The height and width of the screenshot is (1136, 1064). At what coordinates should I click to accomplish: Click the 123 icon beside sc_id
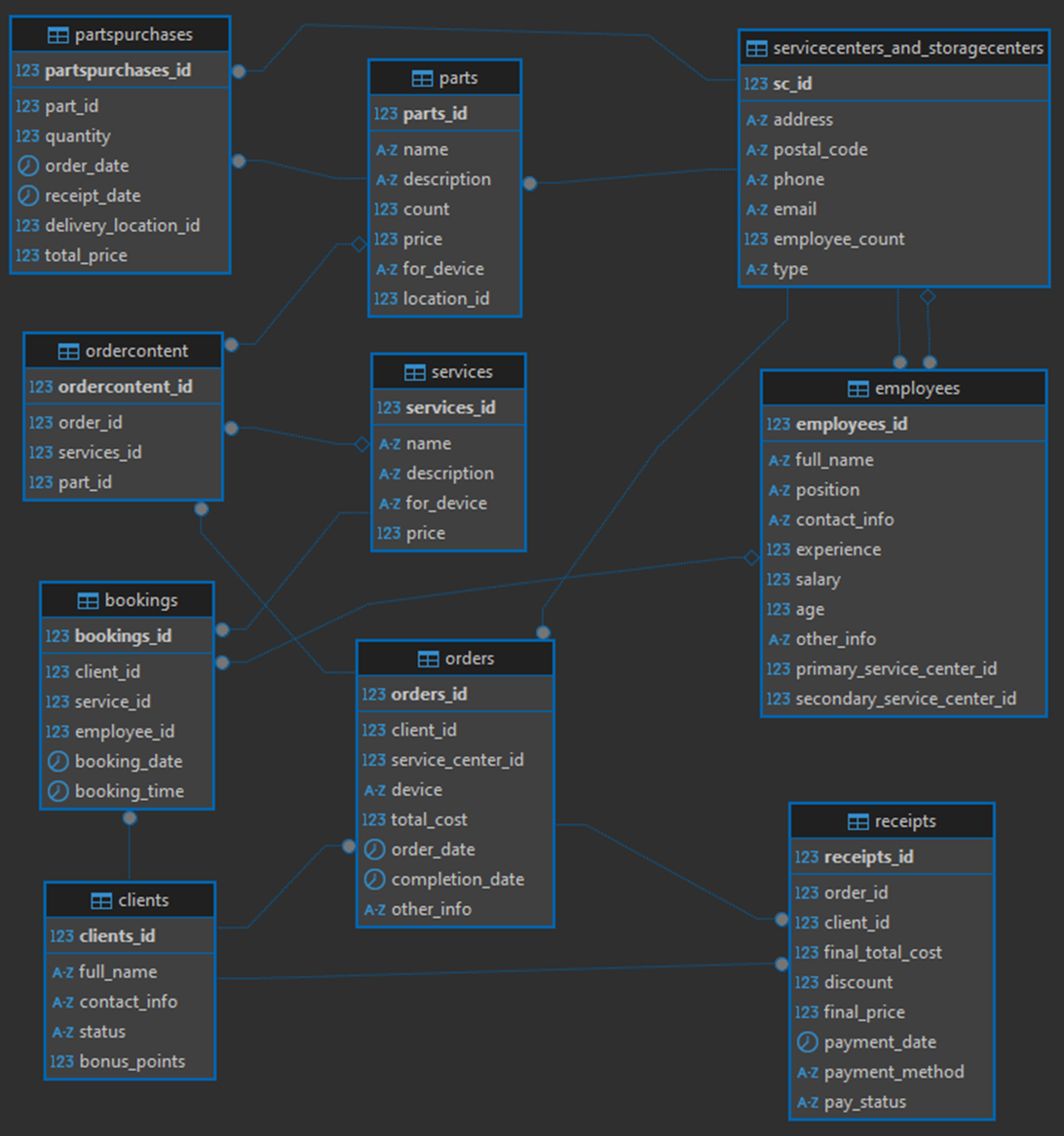756,84
